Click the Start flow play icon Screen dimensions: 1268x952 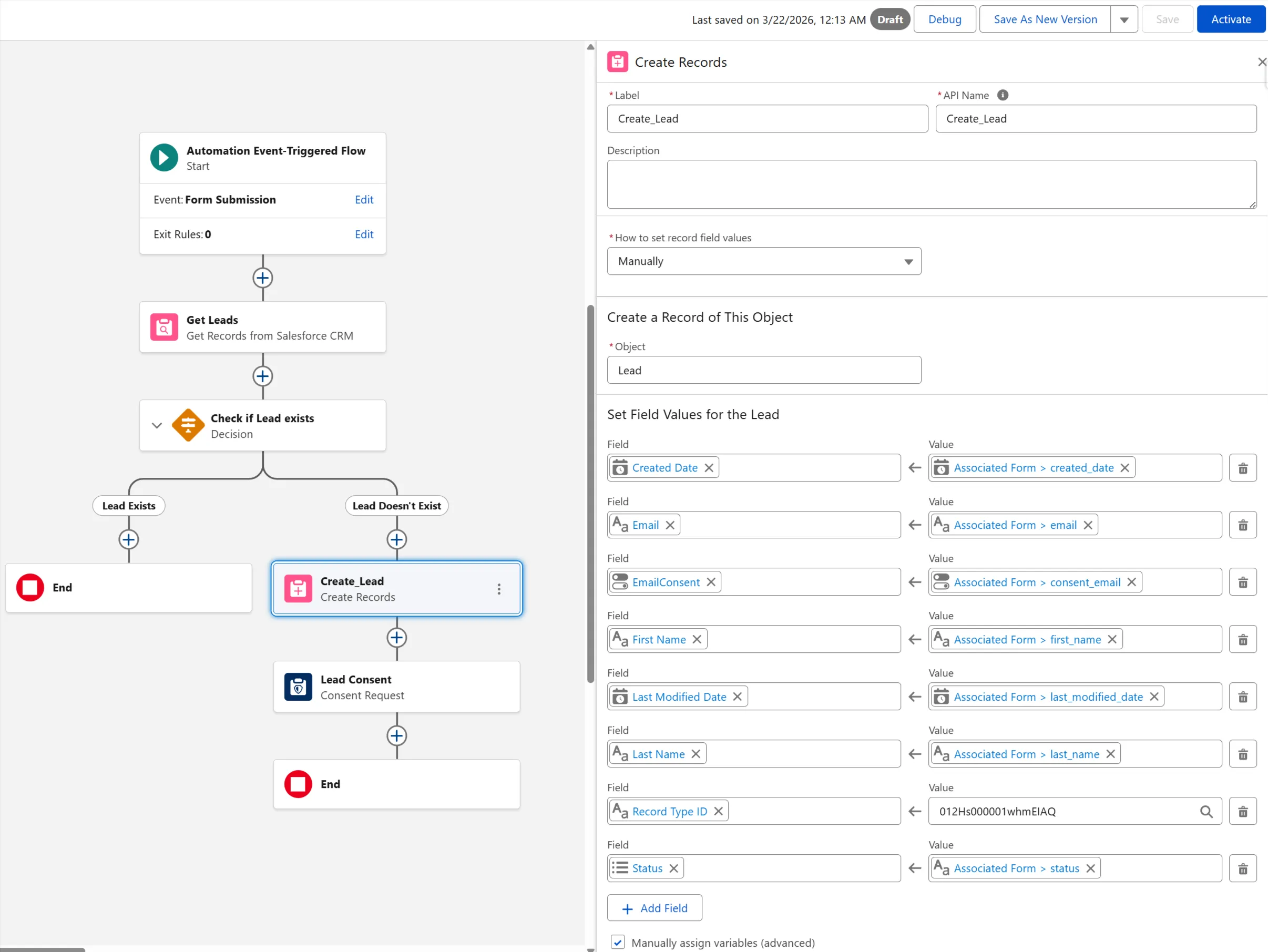pyautogui.click(x=164, y=158)
